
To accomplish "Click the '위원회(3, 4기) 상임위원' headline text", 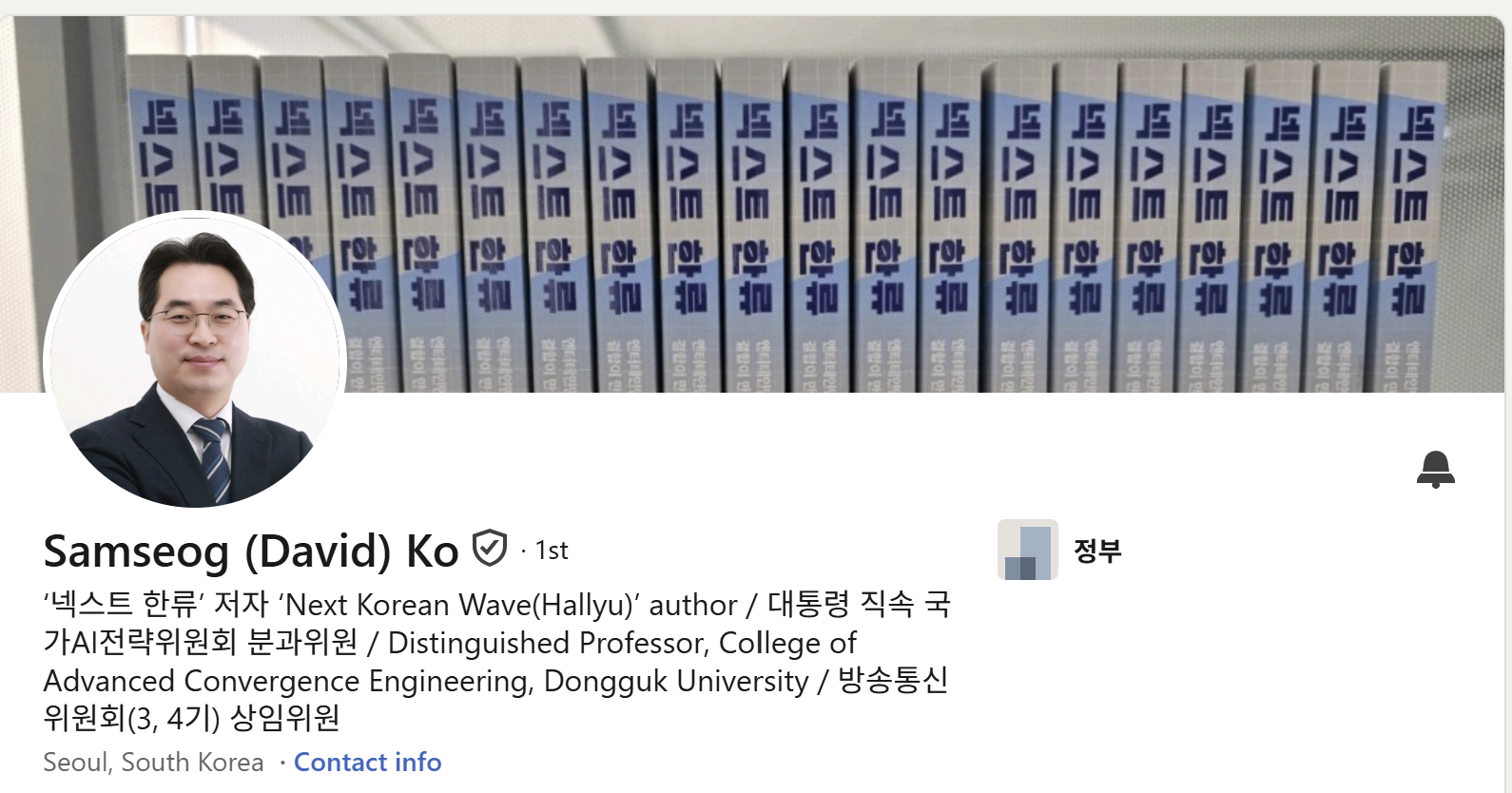I will tap(192, 718).
